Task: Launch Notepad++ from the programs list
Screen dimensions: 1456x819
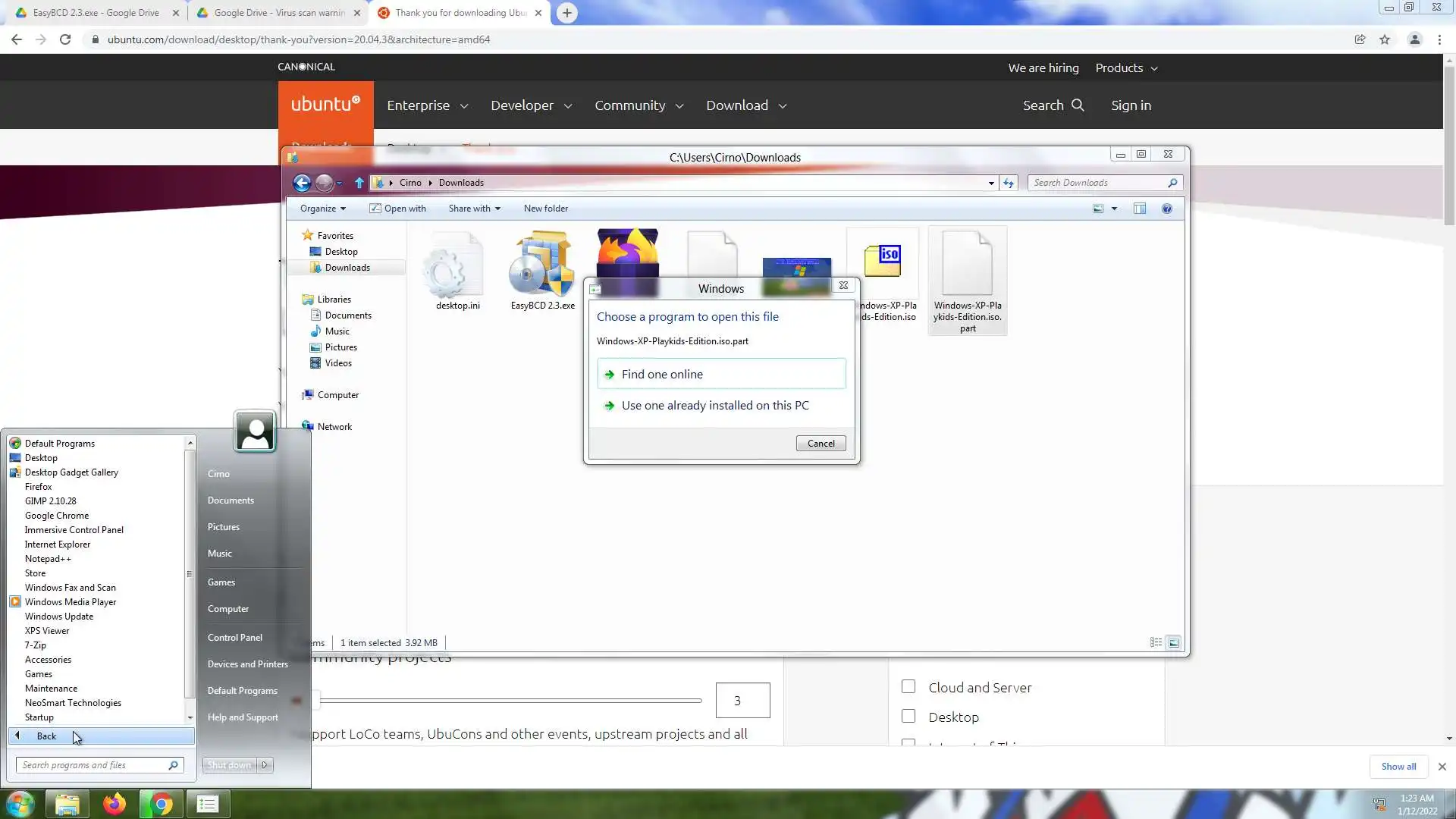Action: [48, 559]
